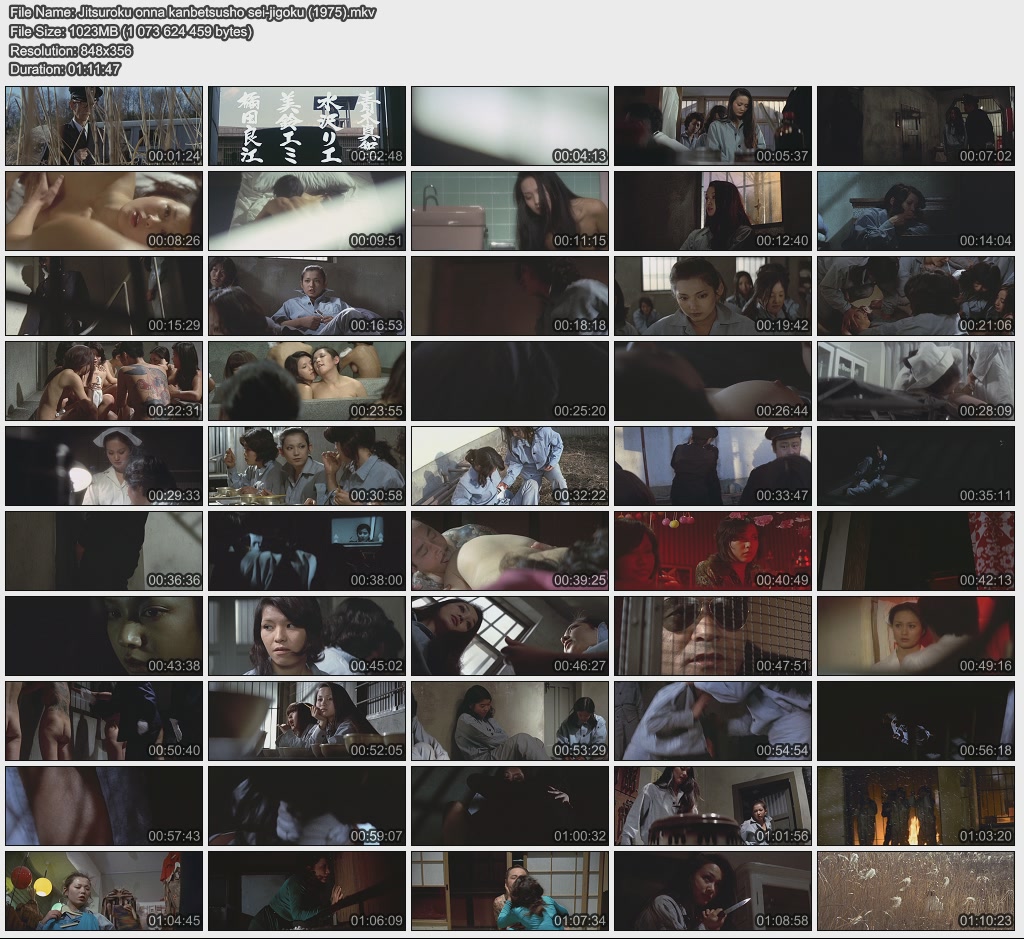The height and width of the screenshot is (939, 1024).
Task: Select the frame stamped 00:53:29
Action: (510, 721)
